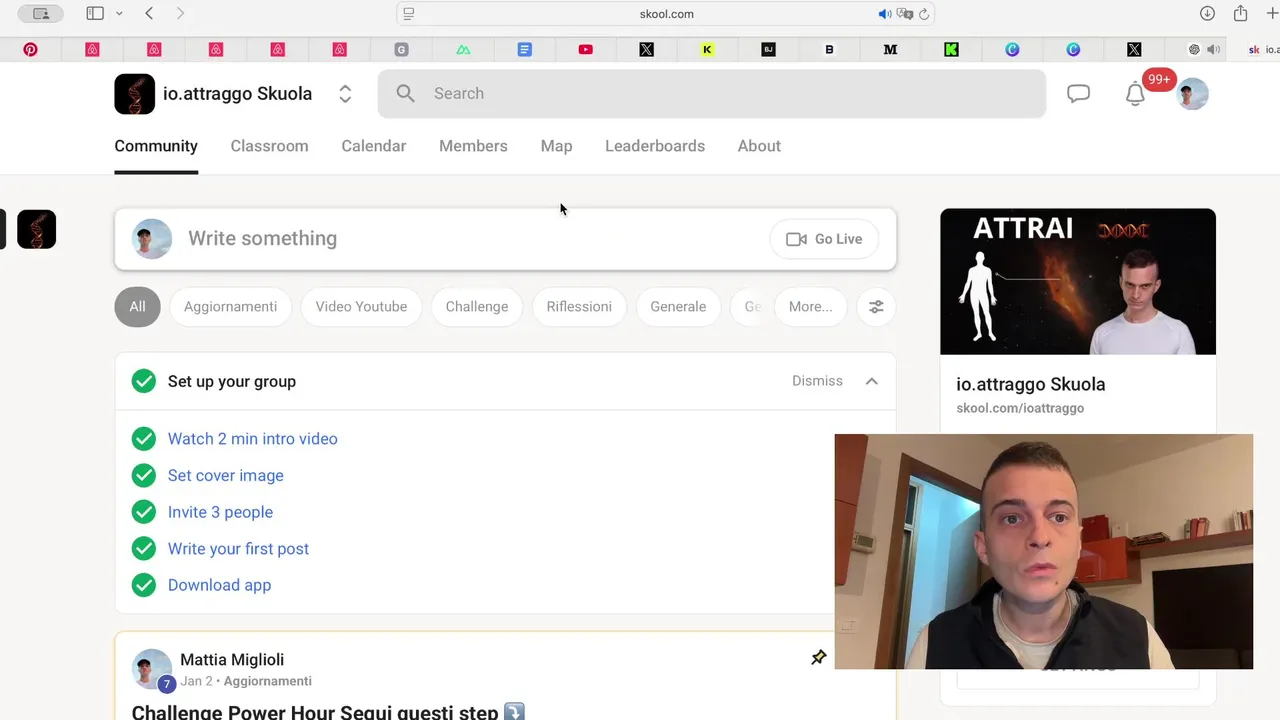The height and width of the screenshot is (720, 1280).
Task: Switch to the Community tab
Action: coord(156,146)
